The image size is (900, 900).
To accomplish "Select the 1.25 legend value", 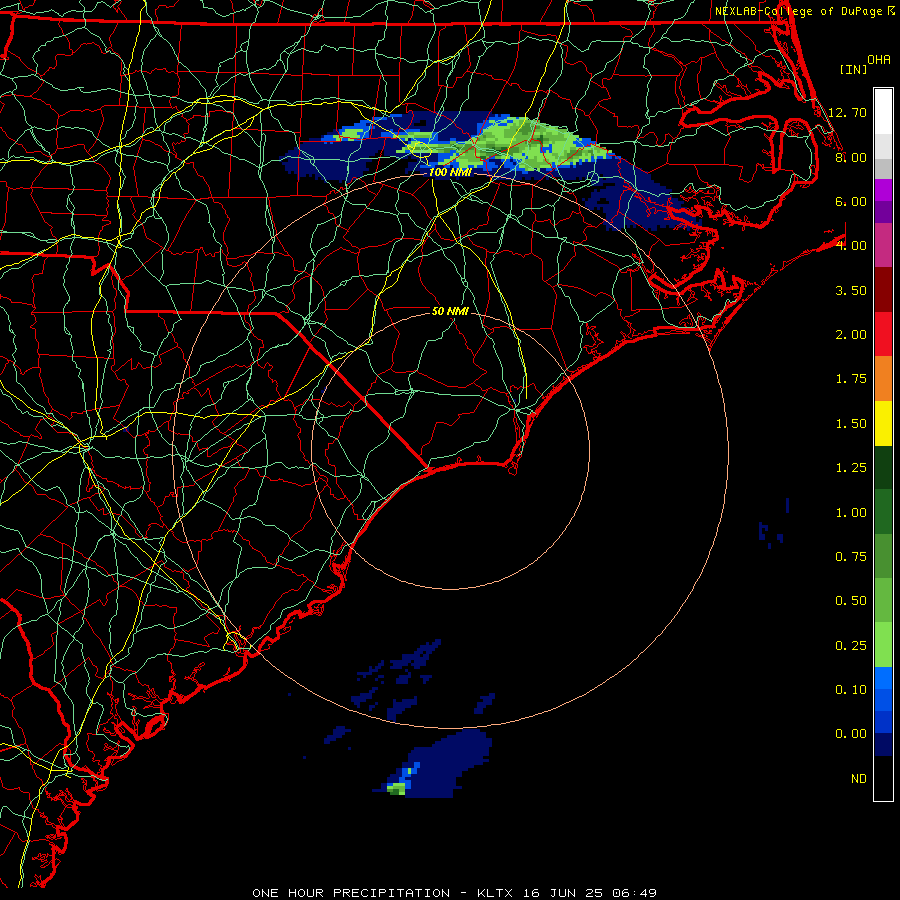I will (851, 468).
